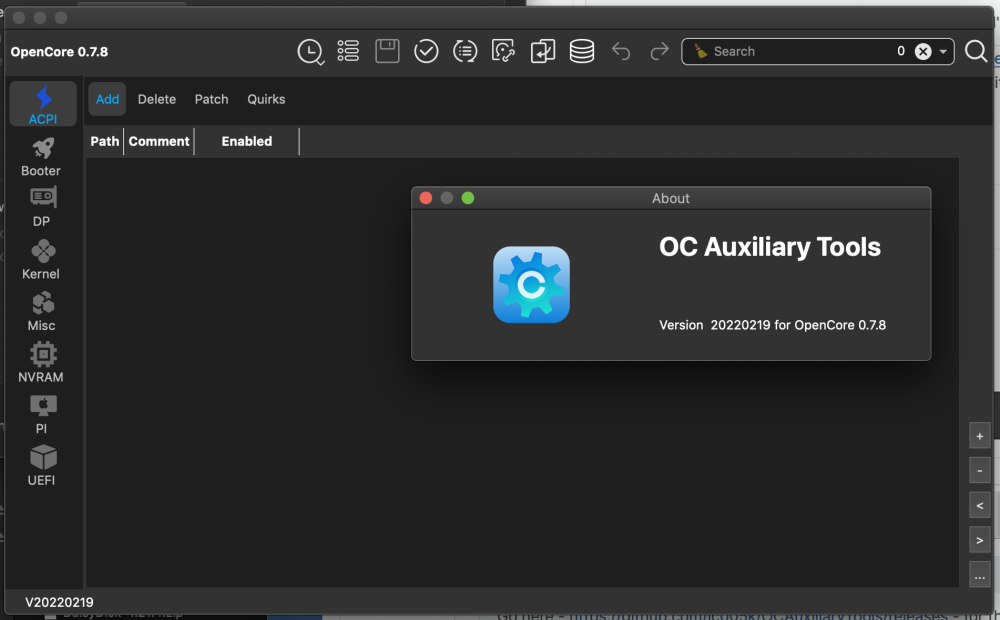
Task: Expand the search history dropdown arrow
Action: [943, 52]
